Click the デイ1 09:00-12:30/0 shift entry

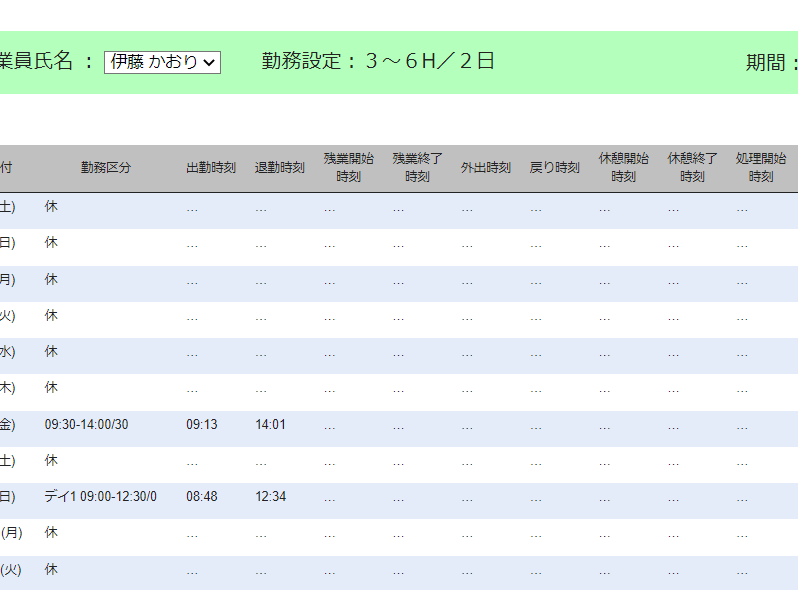click(x=100, y=497)
